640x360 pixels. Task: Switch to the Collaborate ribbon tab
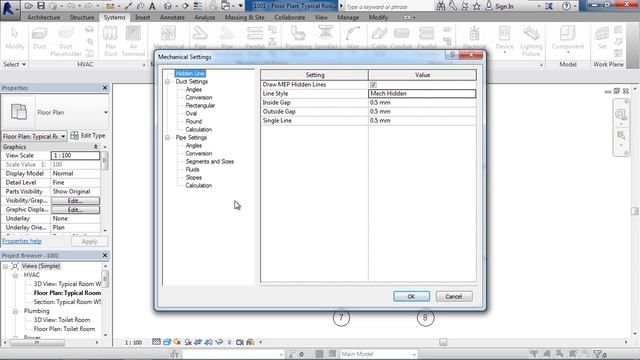pyautogui.click(x=289, y=18)
